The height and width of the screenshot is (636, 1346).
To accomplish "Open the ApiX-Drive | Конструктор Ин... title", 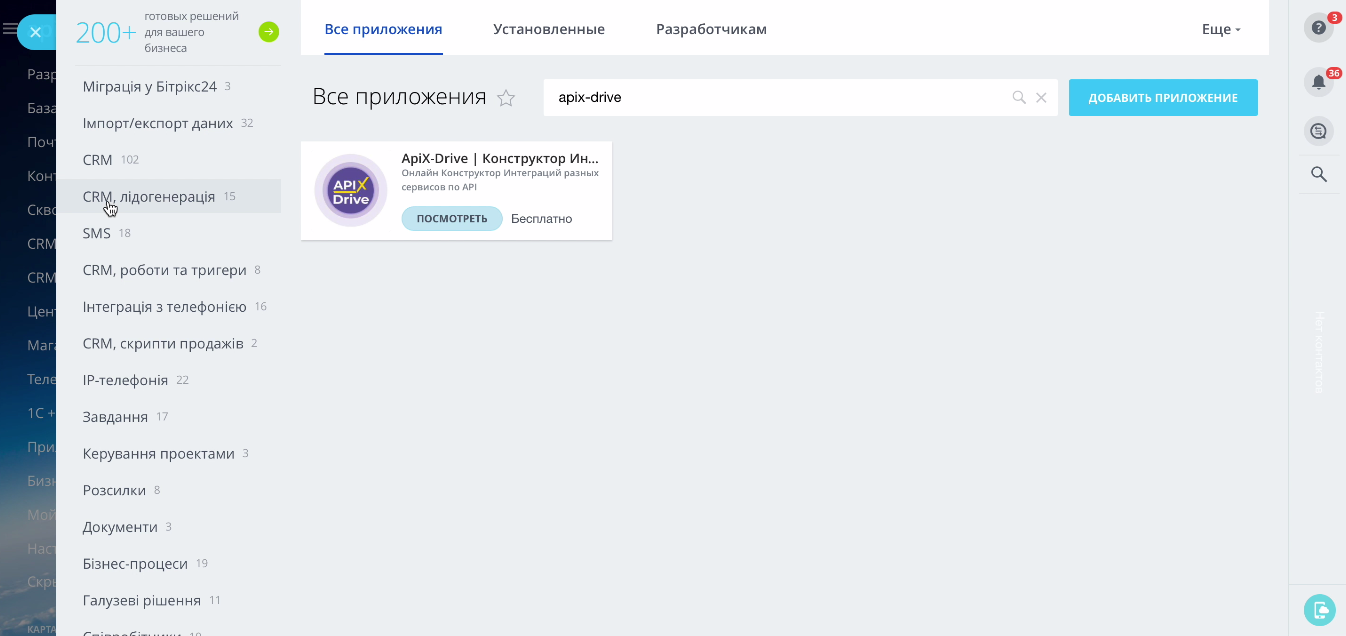I will coord(500,158).
